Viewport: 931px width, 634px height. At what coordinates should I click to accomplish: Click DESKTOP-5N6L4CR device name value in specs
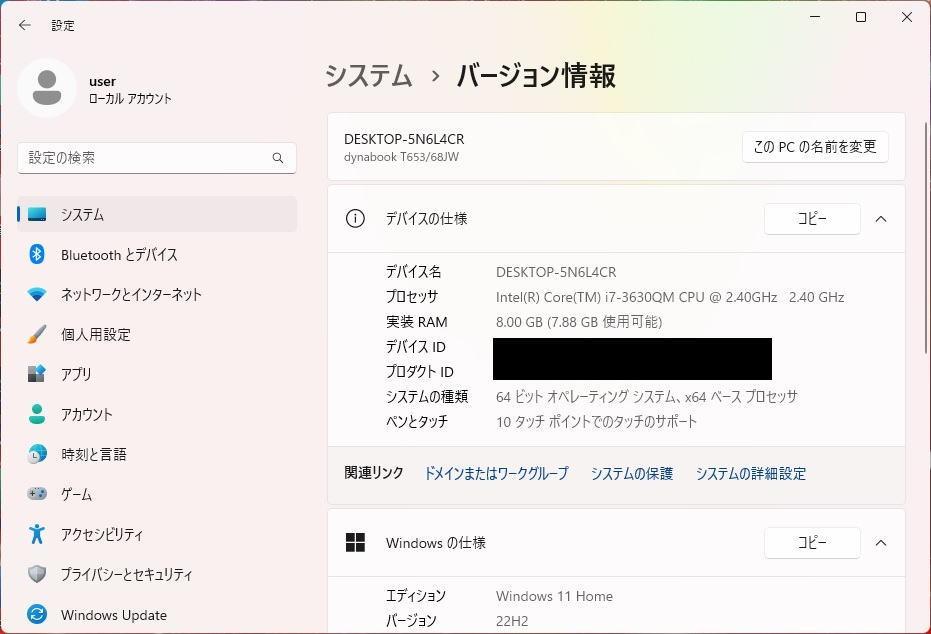tap(556, 272)
